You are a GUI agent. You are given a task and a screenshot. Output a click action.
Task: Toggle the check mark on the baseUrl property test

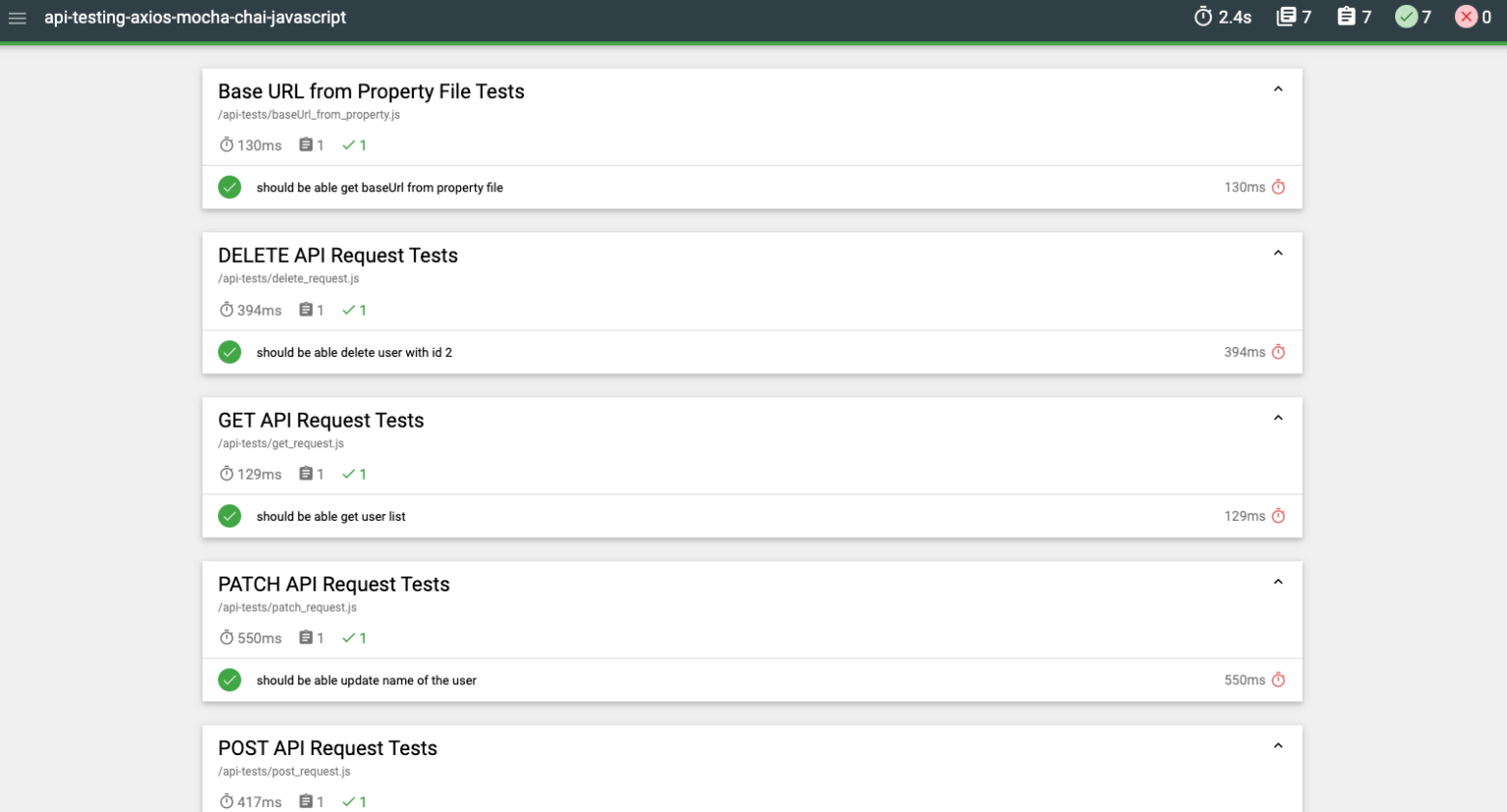coord(229,186)
